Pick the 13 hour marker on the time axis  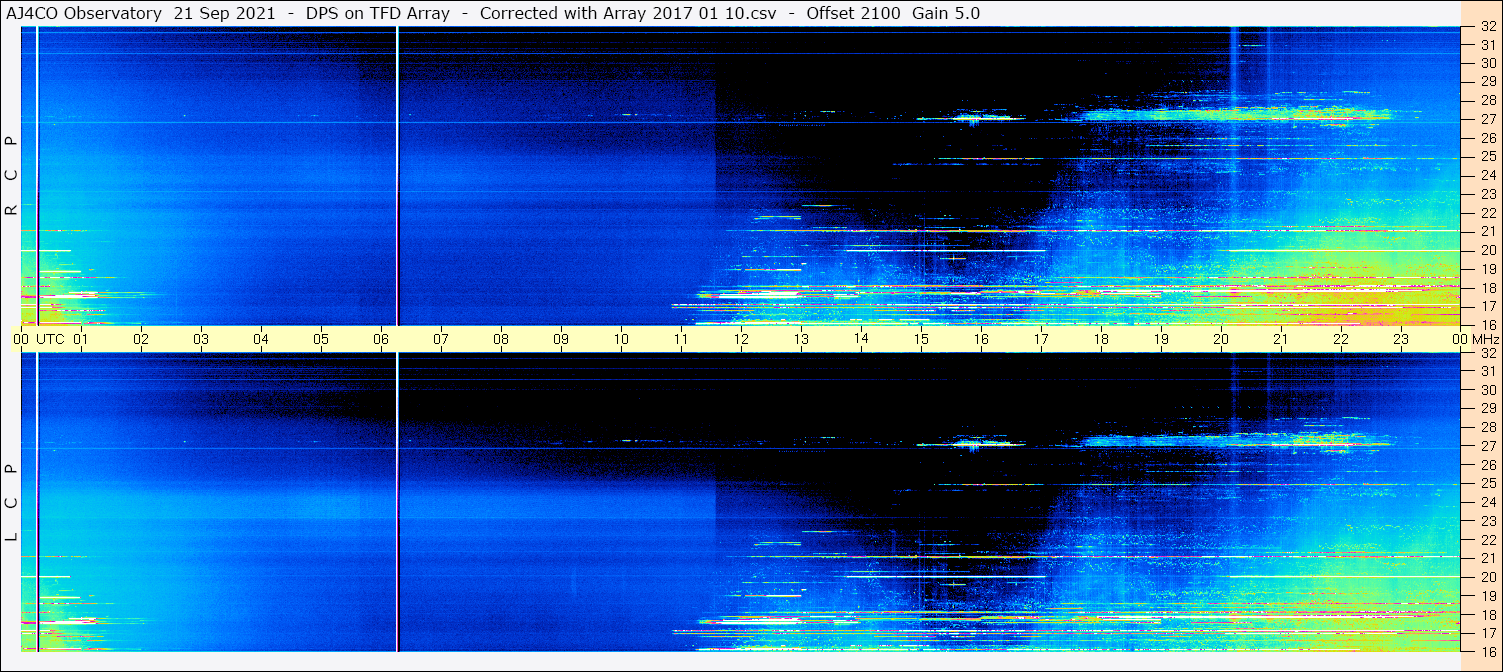tap(801, 338)
